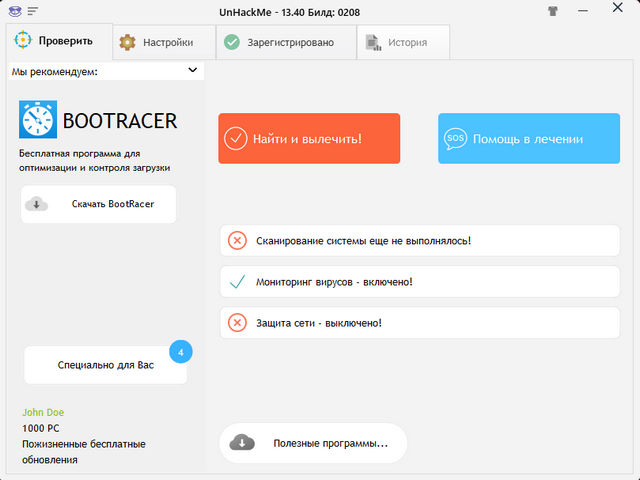
Task: Click the John Doe user name link
Action: 43,412
